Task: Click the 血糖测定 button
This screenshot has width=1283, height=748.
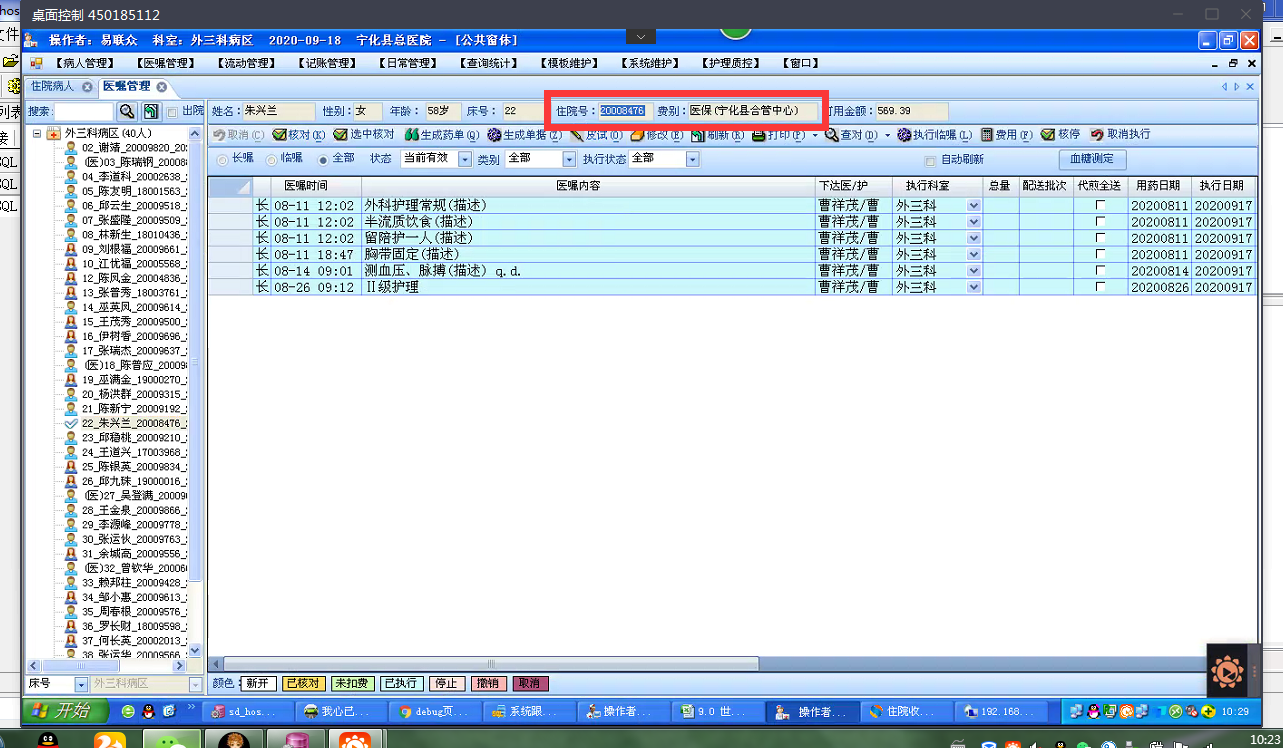Action: (x=1092, y=160)
